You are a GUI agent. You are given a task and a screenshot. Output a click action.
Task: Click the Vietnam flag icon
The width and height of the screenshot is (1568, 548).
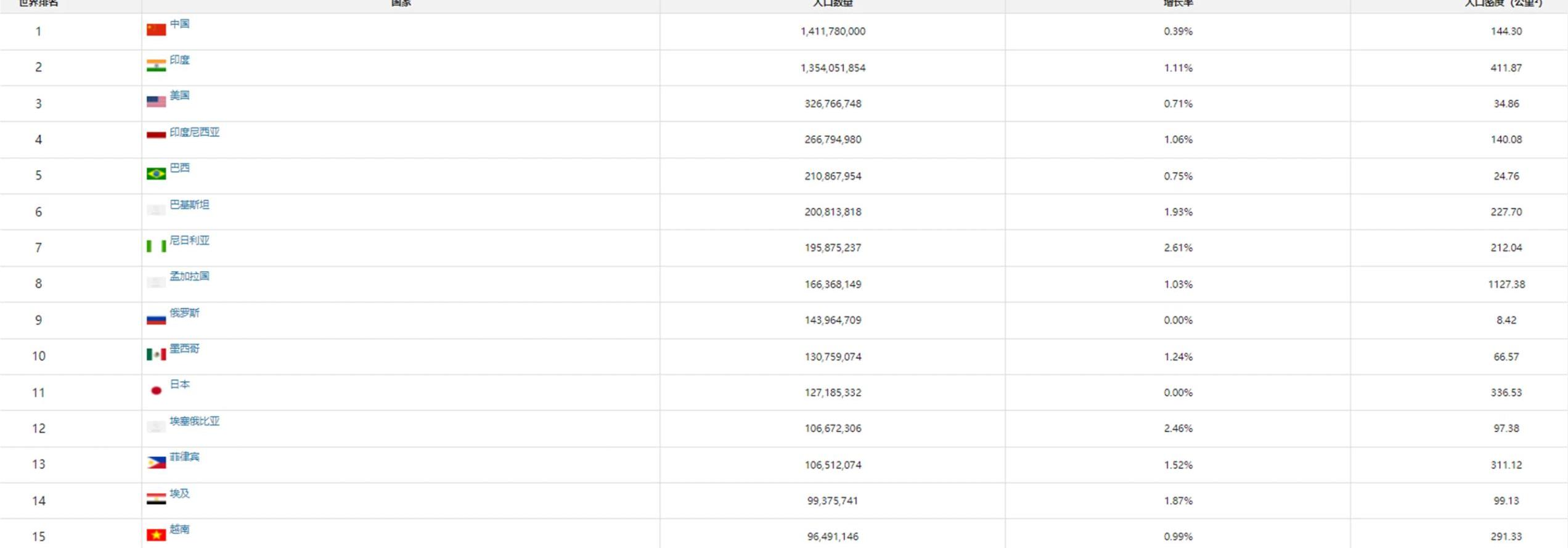tap(156, 534)
